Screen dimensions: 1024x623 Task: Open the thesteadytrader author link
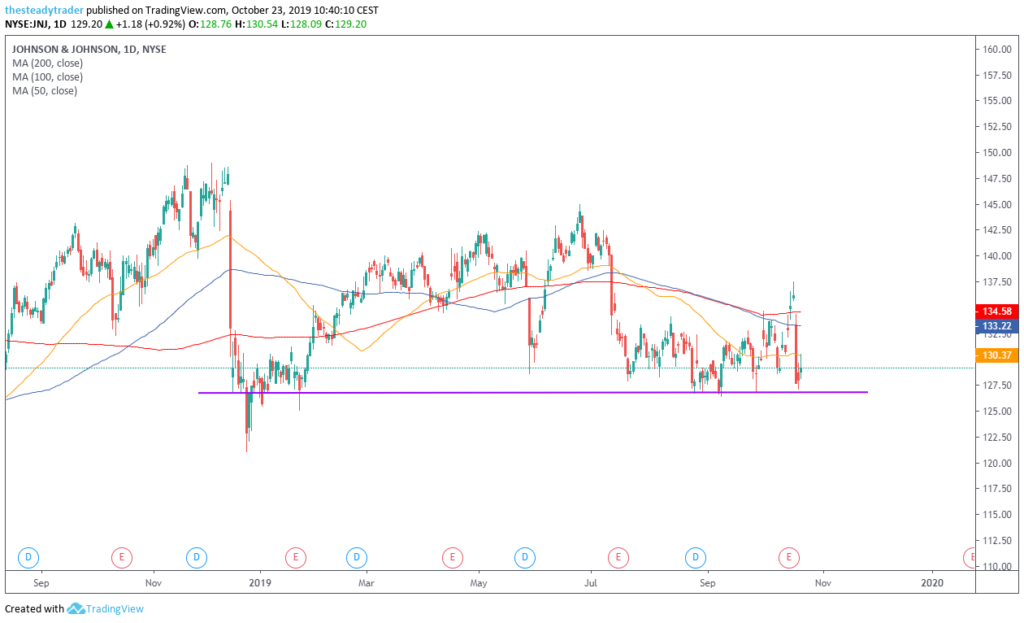coord(44,10)
